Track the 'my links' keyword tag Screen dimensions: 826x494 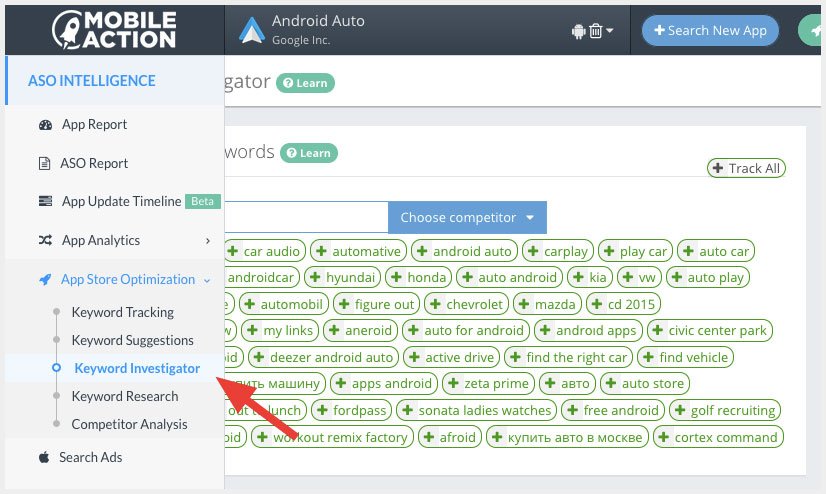280,330
